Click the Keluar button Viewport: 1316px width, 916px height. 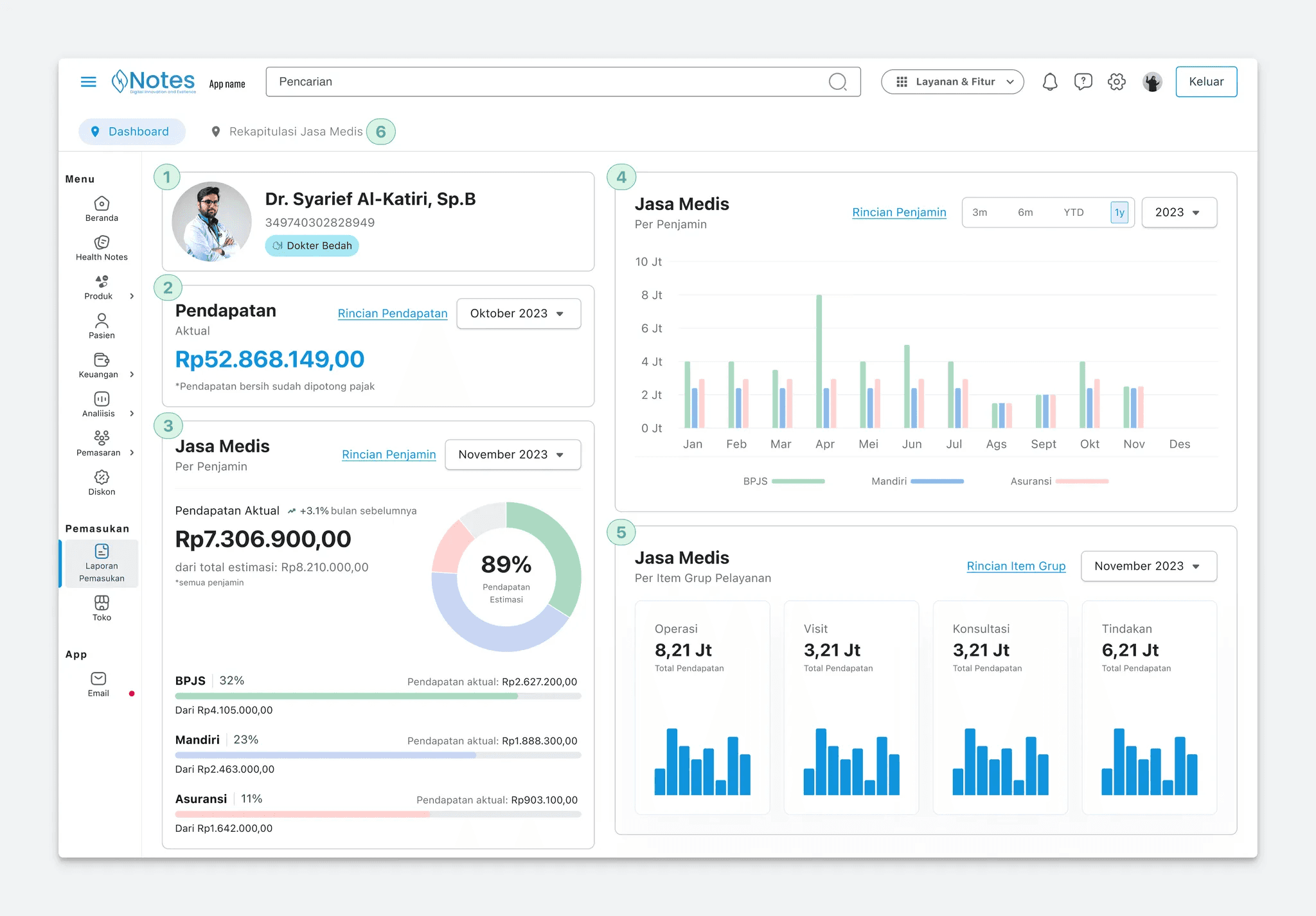point(1205,82)
